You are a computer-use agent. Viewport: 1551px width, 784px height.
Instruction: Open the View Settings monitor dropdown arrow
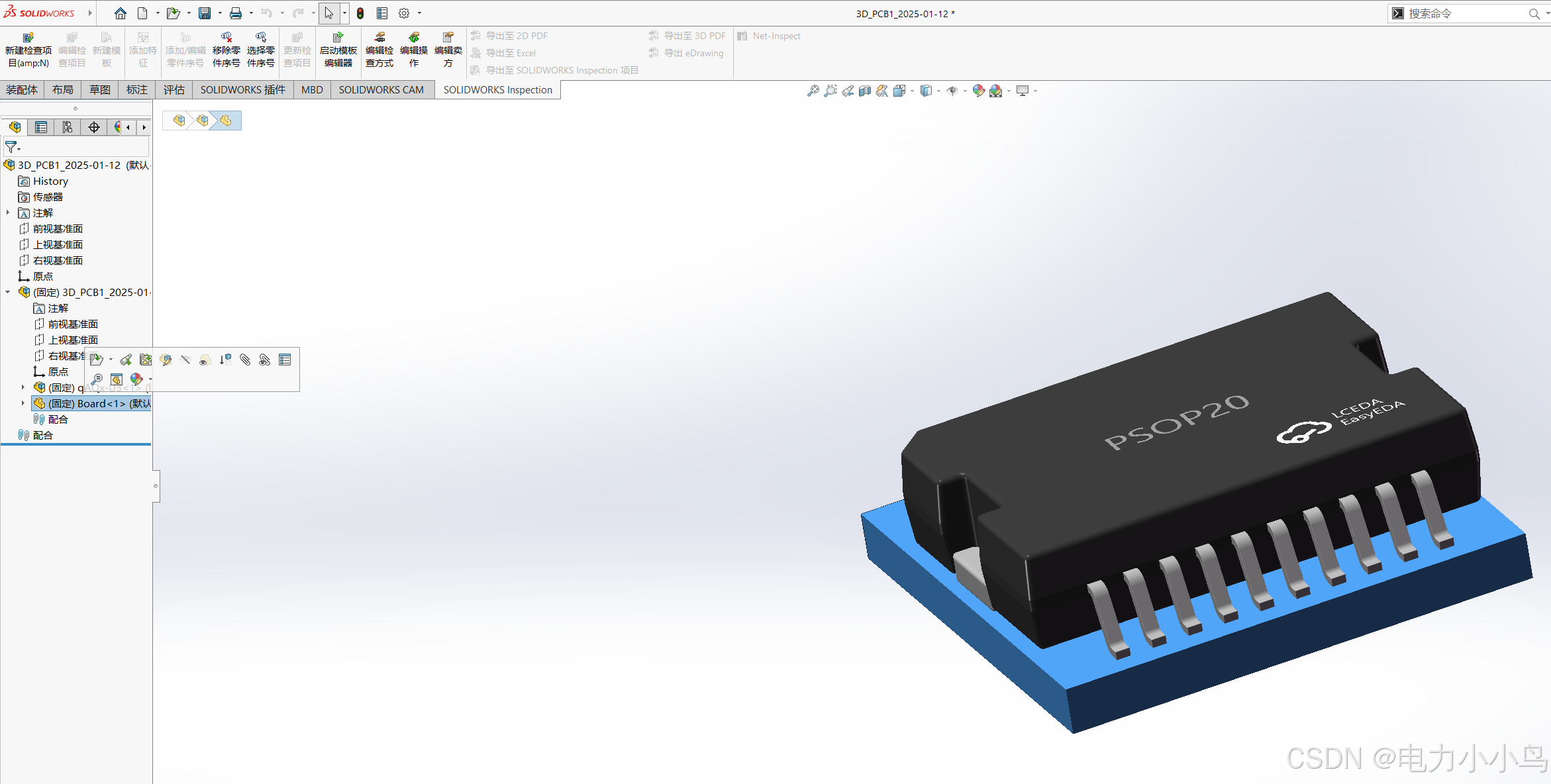[1036, 91]
